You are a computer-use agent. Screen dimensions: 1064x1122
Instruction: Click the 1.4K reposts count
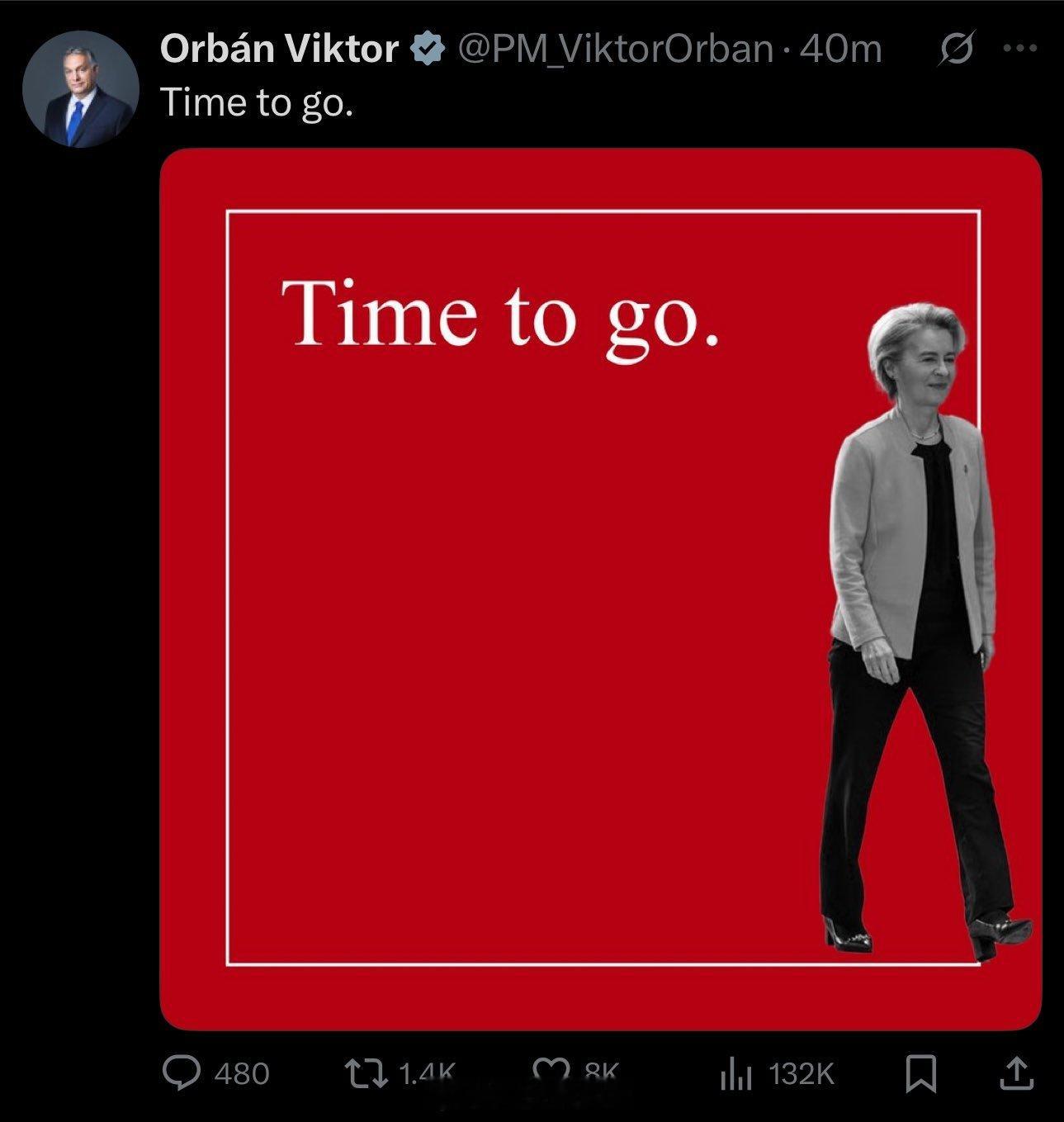[427, 1073]
